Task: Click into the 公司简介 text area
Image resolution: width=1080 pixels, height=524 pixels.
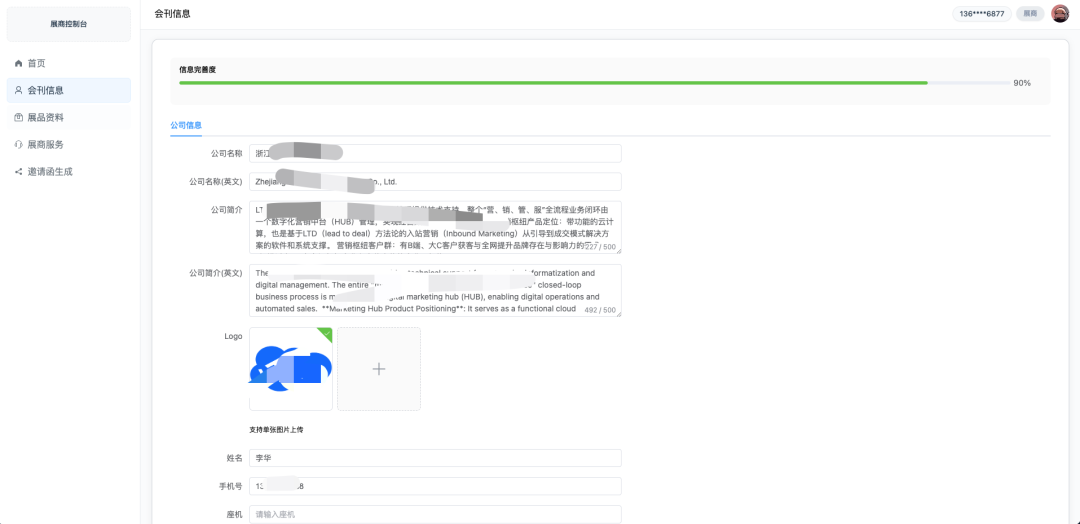Action: [435, 227]
